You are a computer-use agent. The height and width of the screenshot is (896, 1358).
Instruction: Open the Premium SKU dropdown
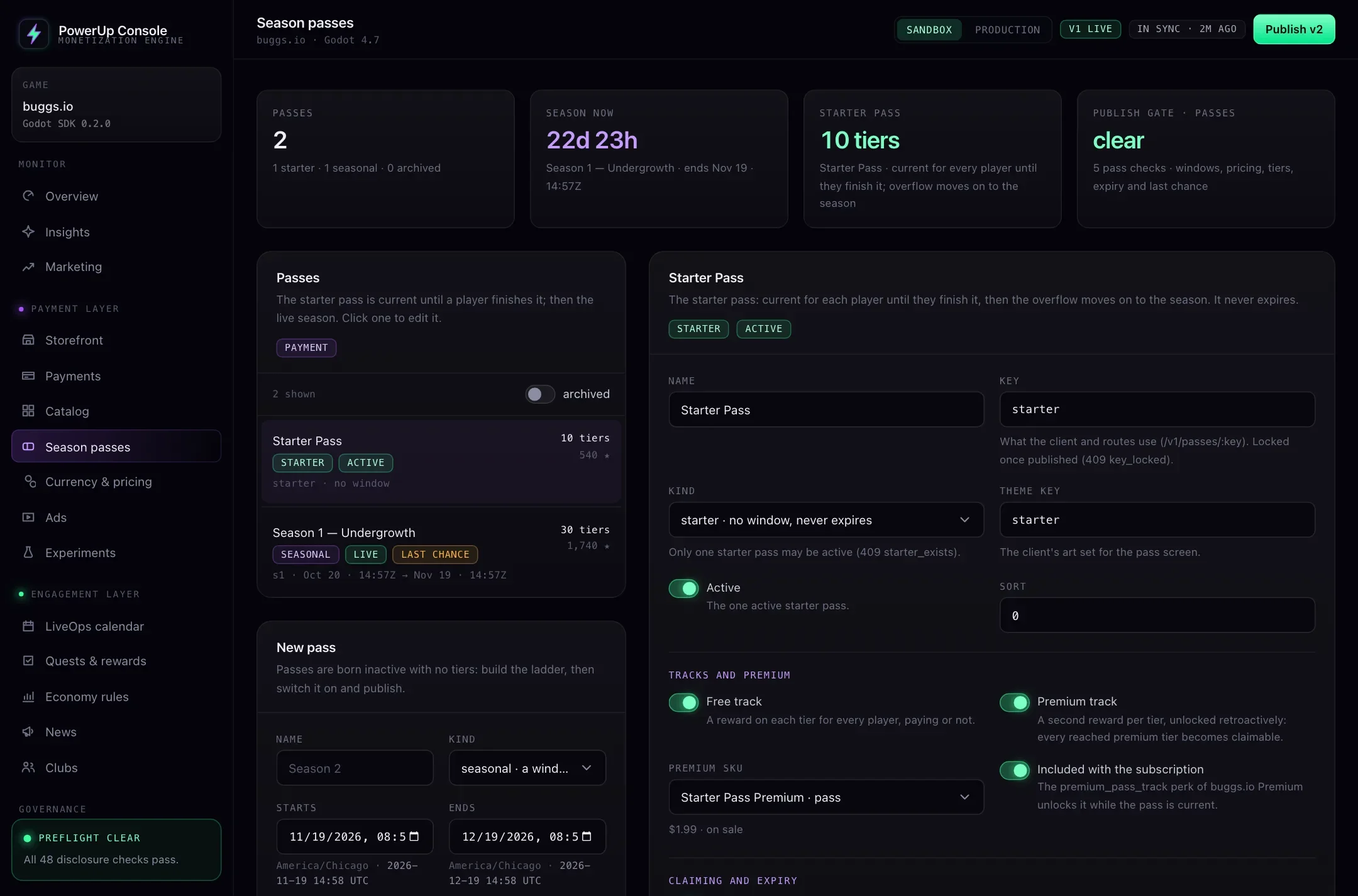click(x=826, y=797)
